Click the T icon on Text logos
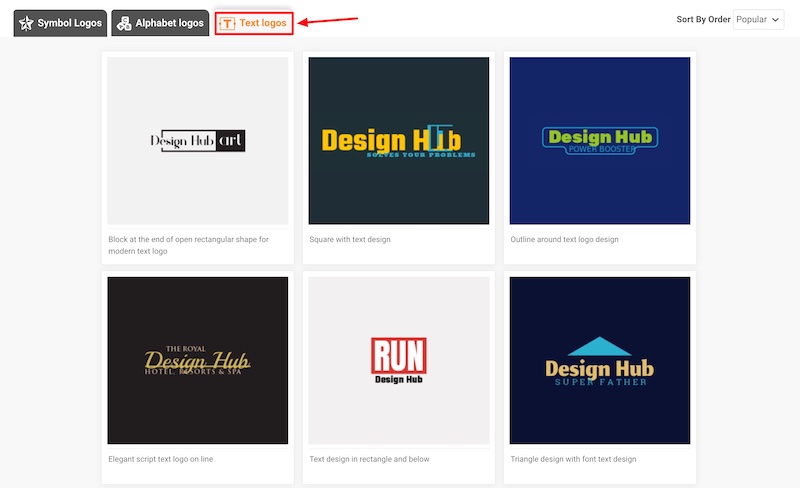Image resolution: width=800 pixels, height=488 pixels. coord(227,23)
